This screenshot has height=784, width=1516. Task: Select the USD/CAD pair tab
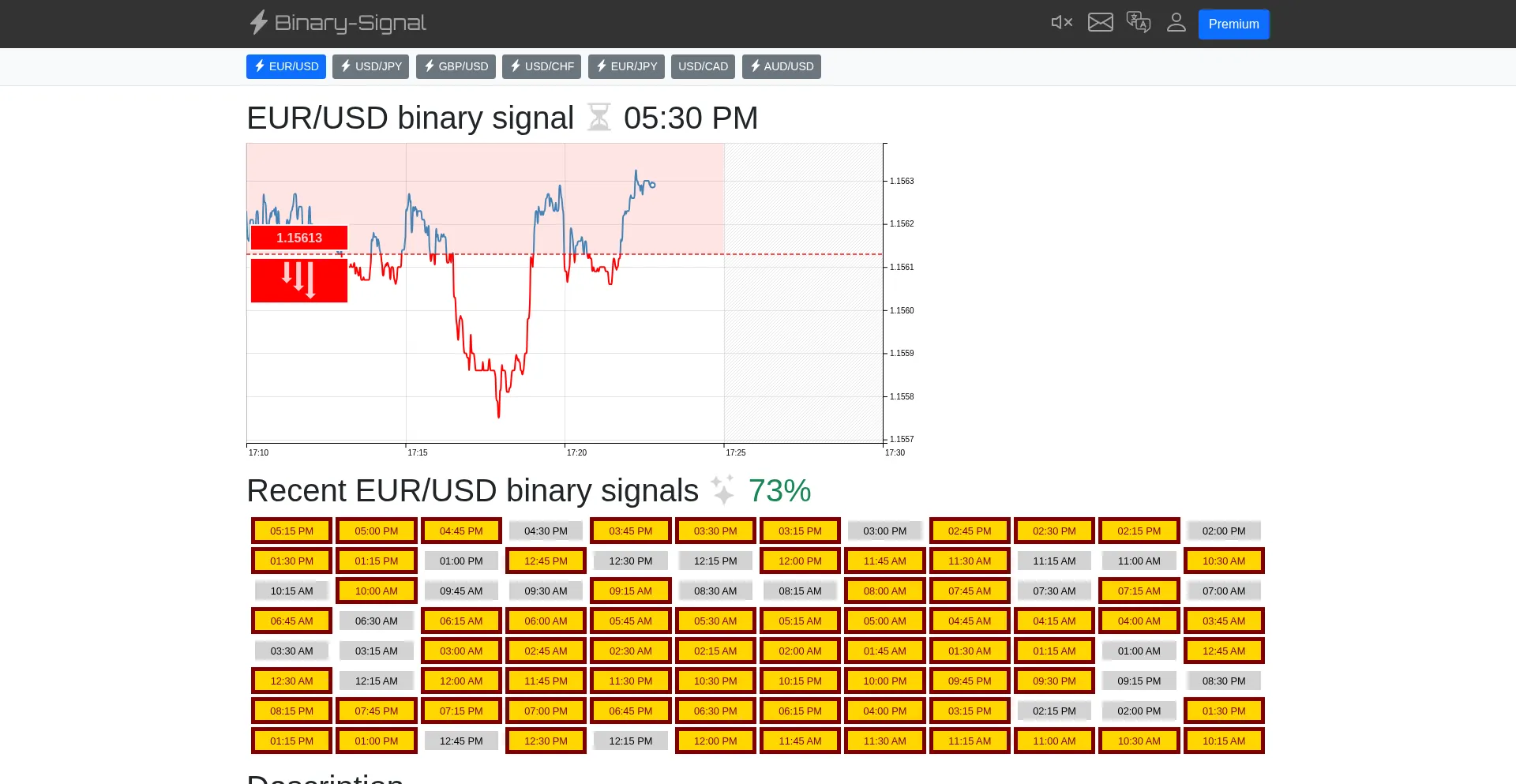703,66
